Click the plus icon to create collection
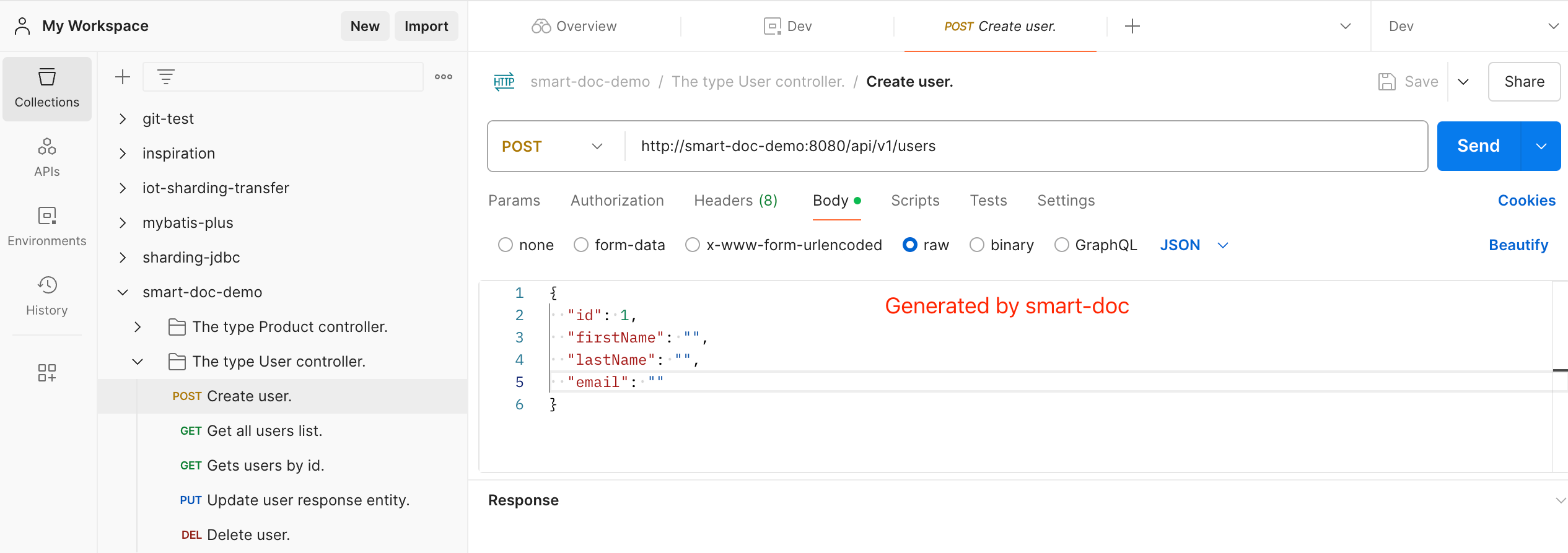The width and height of the screenshot is (1568, 553). (x=123, y=77)
